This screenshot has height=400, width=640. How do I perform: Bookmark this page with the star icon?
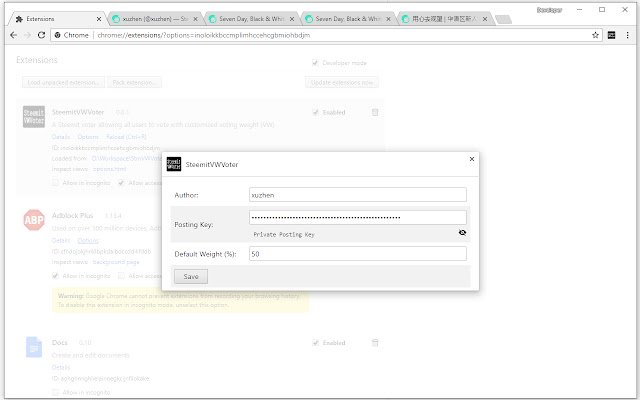pyautogui.click(x=595, y=35)
